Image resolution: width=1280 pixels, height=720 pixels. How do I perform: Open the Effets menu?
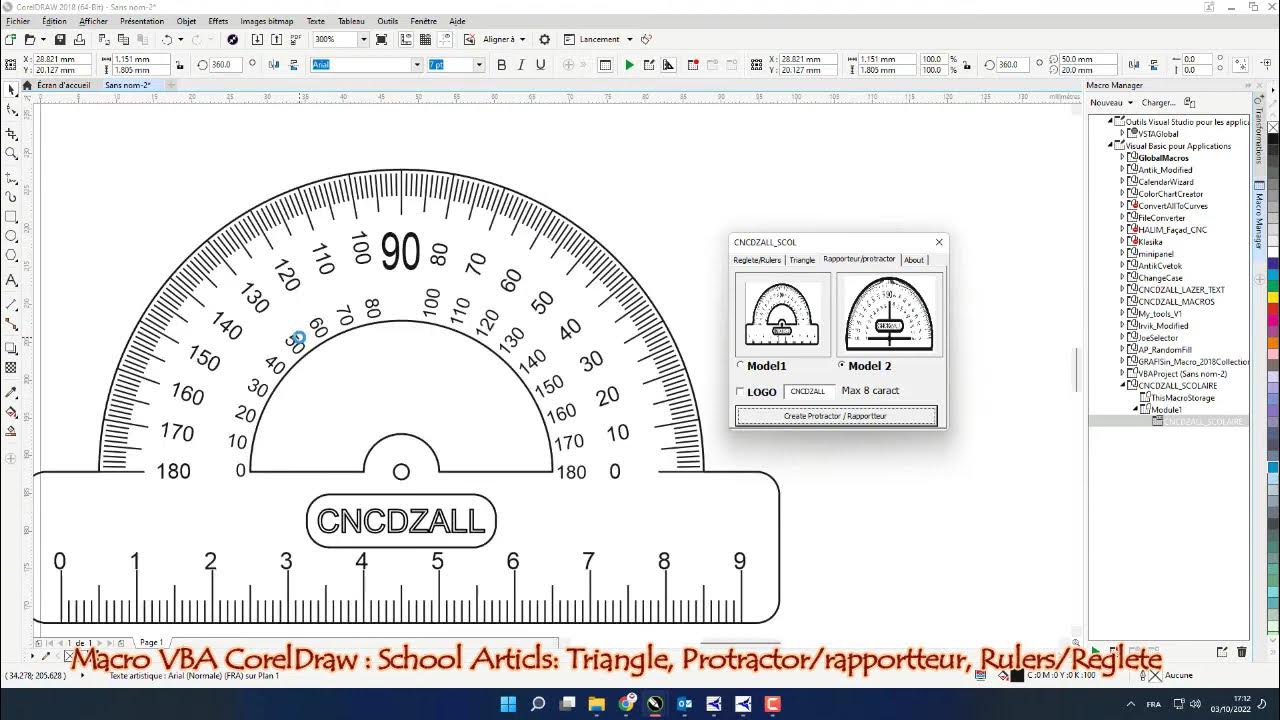click(x=218, y=21)
